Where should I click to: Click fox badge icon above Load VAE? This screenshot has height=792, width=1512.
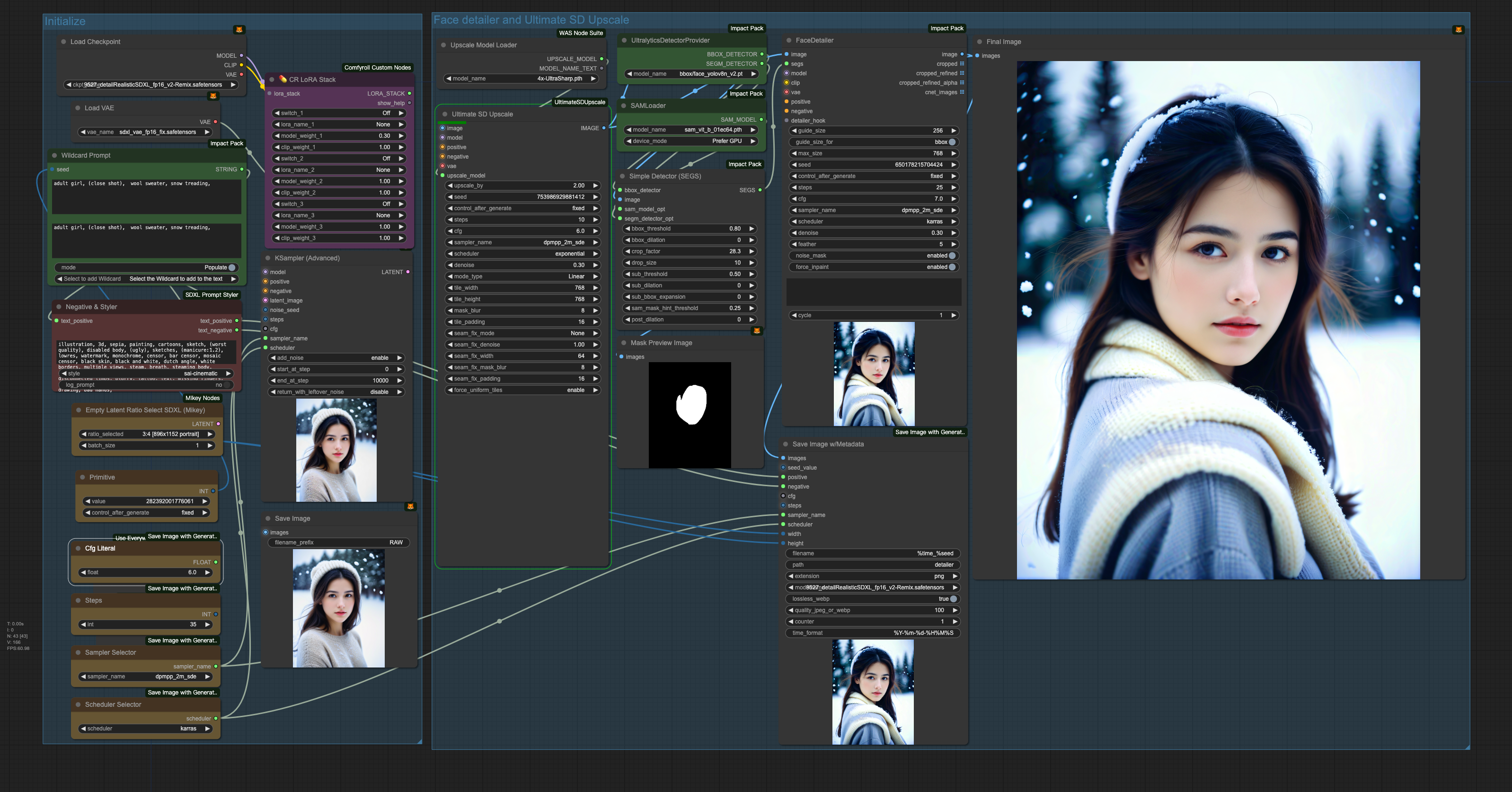pos(213,96)
